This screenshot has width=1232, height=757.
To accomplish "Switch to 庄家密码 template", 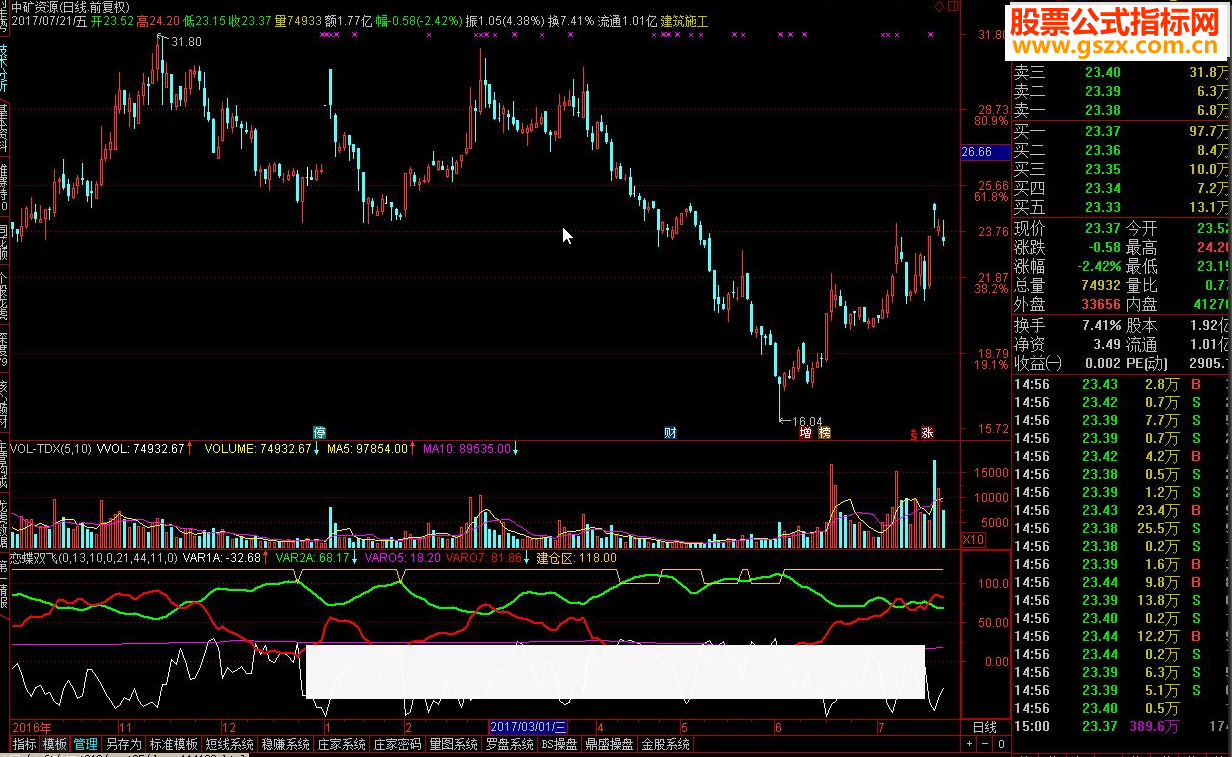I will 397,744.
